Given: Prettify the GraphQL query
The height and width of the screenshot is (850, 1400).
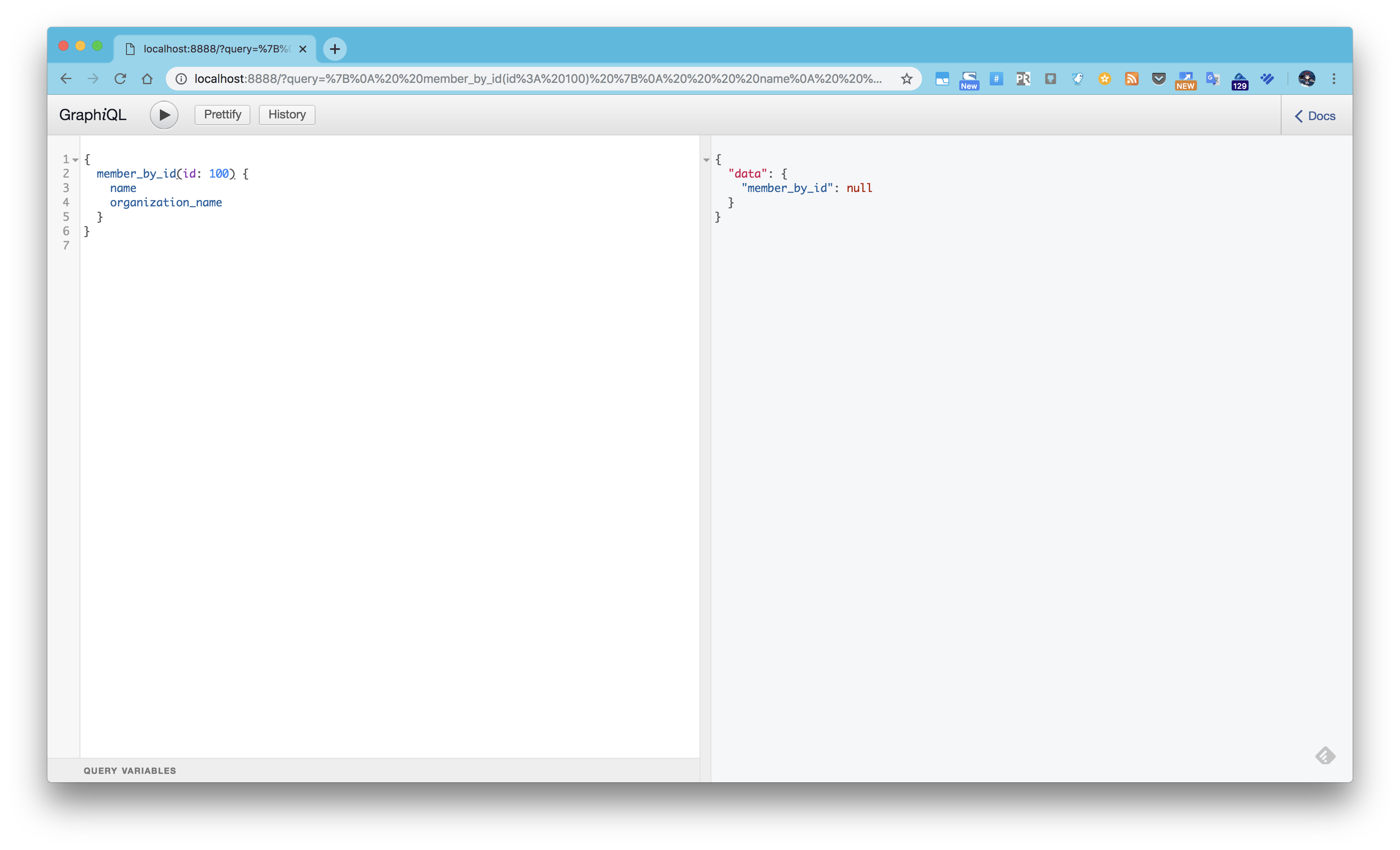Looking at the screenshot, I should (222, 114).
